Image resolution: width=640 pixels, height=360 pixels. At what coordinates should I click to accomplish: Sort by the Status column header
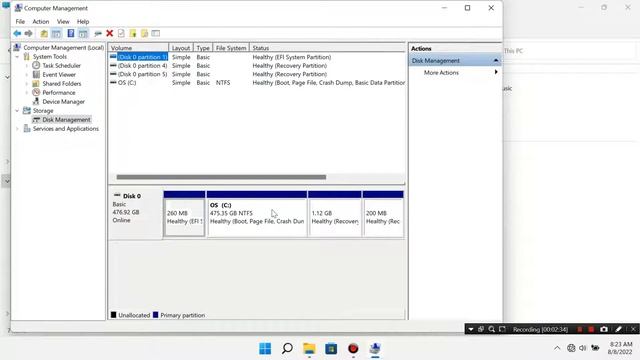[x=327, y=48]
